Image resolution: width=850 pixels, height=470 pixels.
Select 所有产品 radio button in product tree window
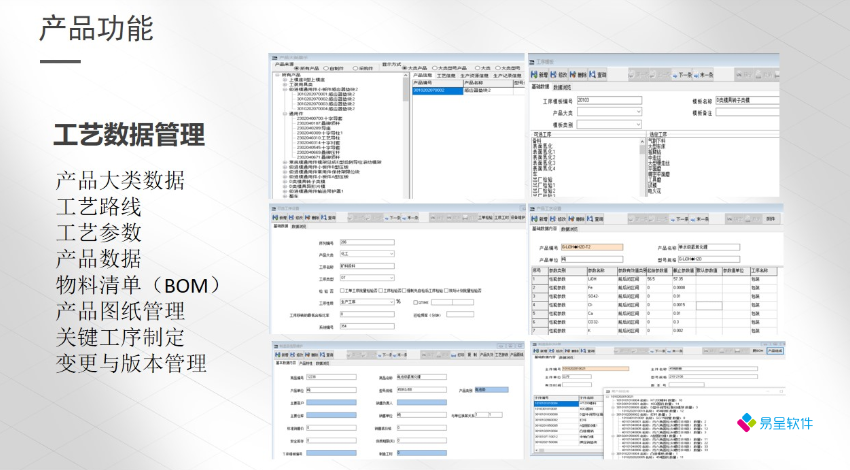(297, 68)
